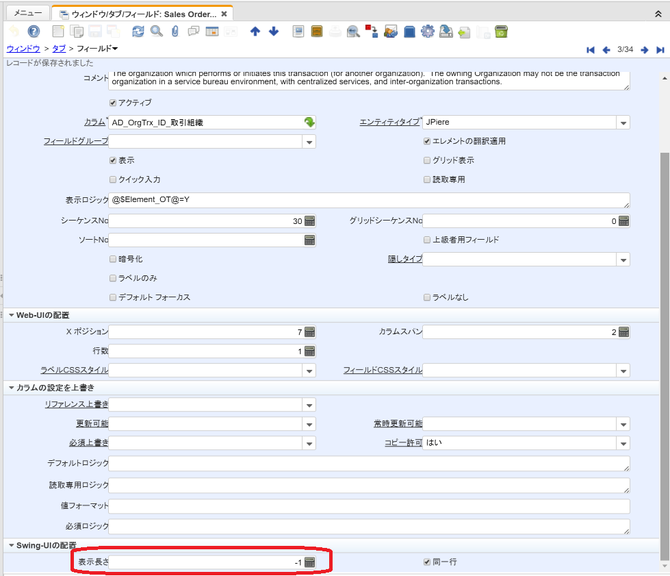Click the Requests toolbar icon

(391, 31)
